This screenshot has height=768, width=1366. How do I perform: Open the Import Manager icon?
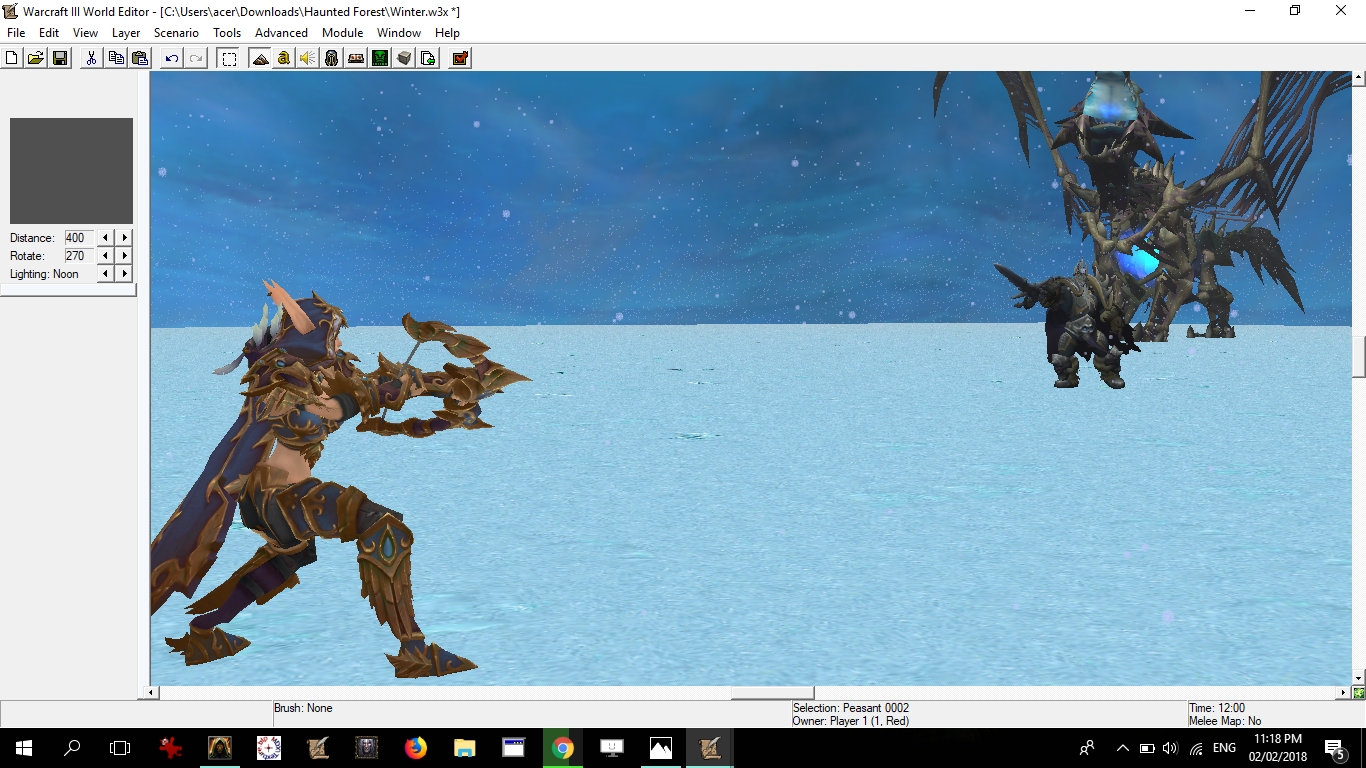pos(428,58)
